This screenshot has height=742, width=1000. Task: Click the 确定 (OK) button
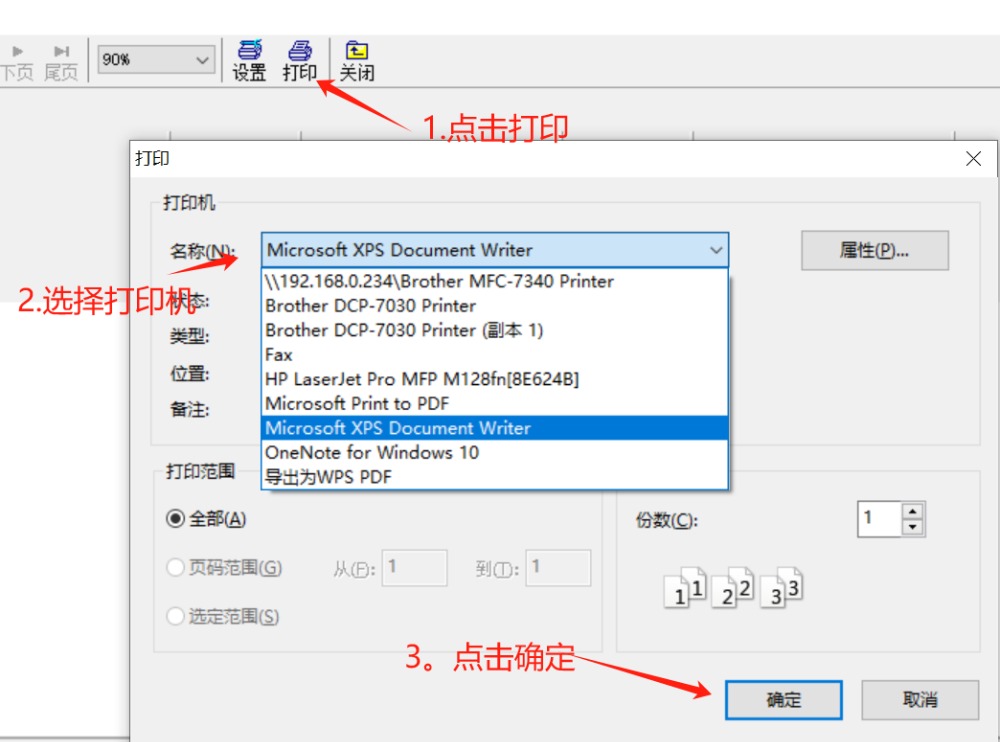click(783, 700)
